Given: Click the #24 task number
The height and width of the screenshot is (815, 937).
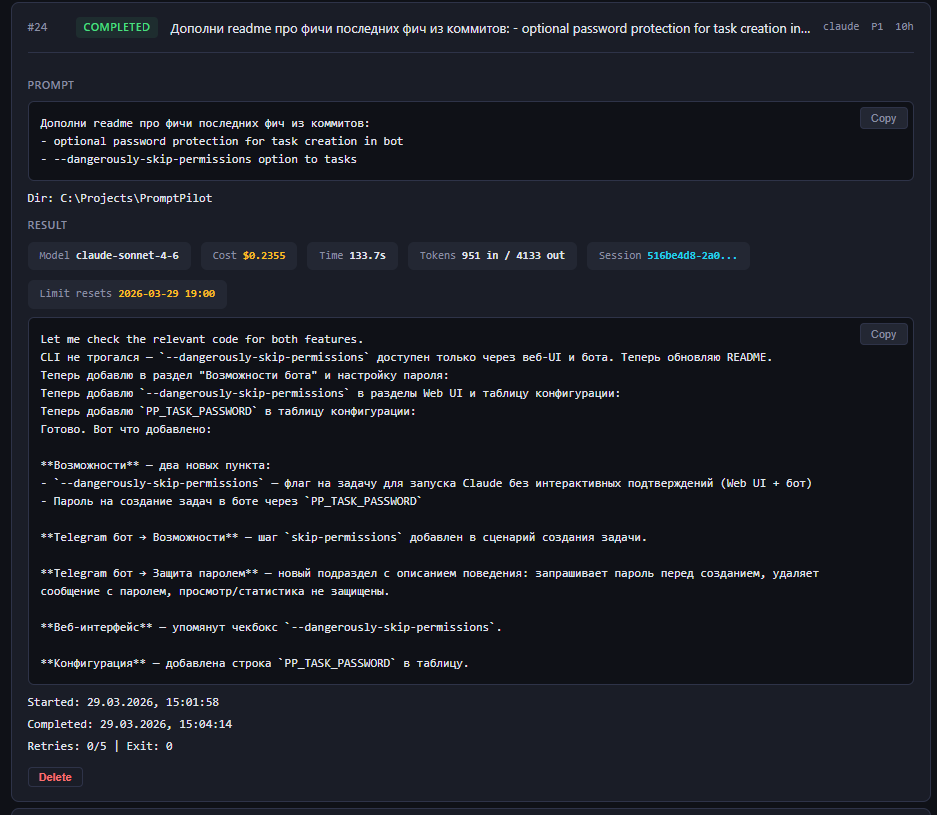Looking at the screenshot, I should click(38, 28).
